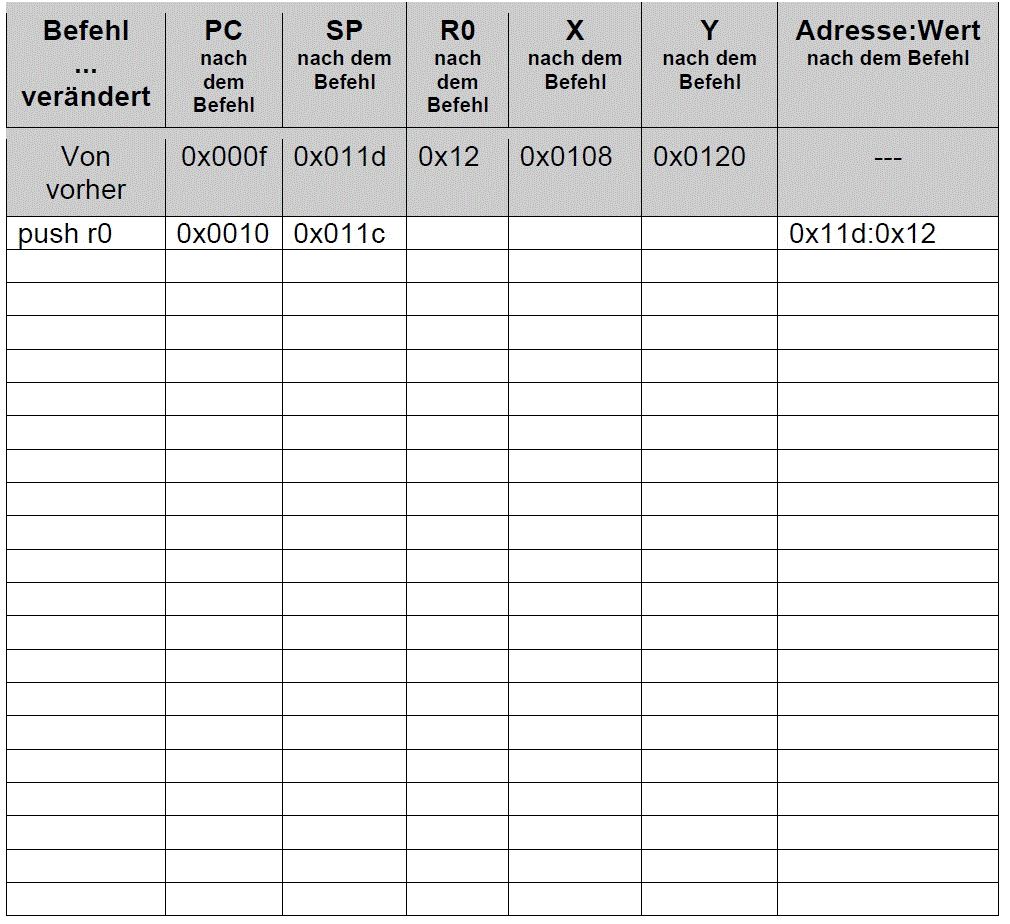1010x924 pixels.
Task: Click the "---" placeholder cell
Action: (x=887, y=158)
